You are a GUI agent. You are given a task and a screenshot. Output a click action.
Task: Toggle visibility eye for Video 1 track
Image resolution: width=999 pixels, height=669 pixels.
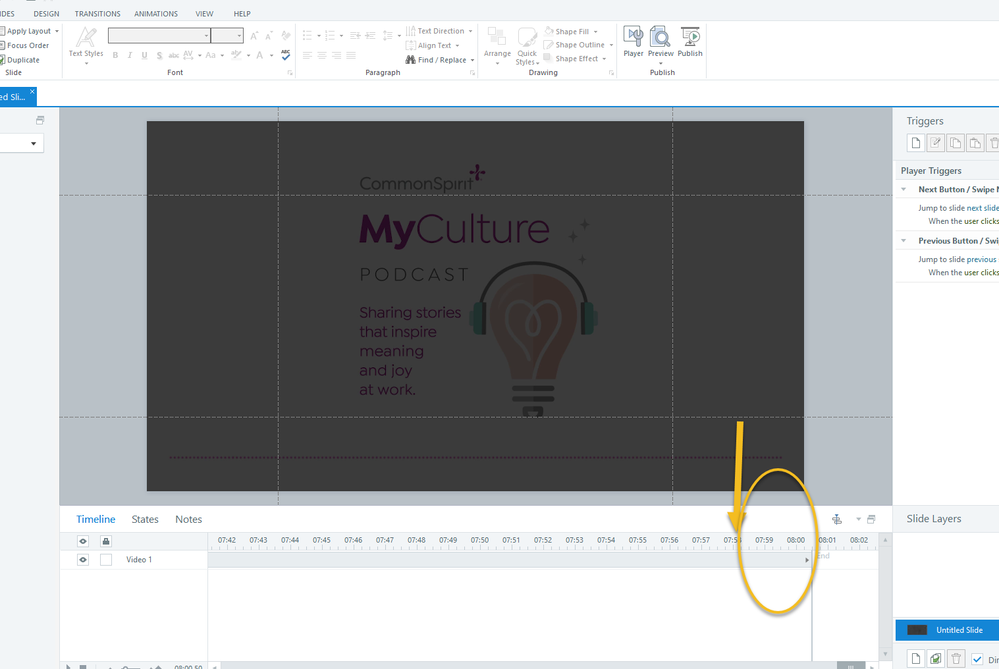(83, 560)
